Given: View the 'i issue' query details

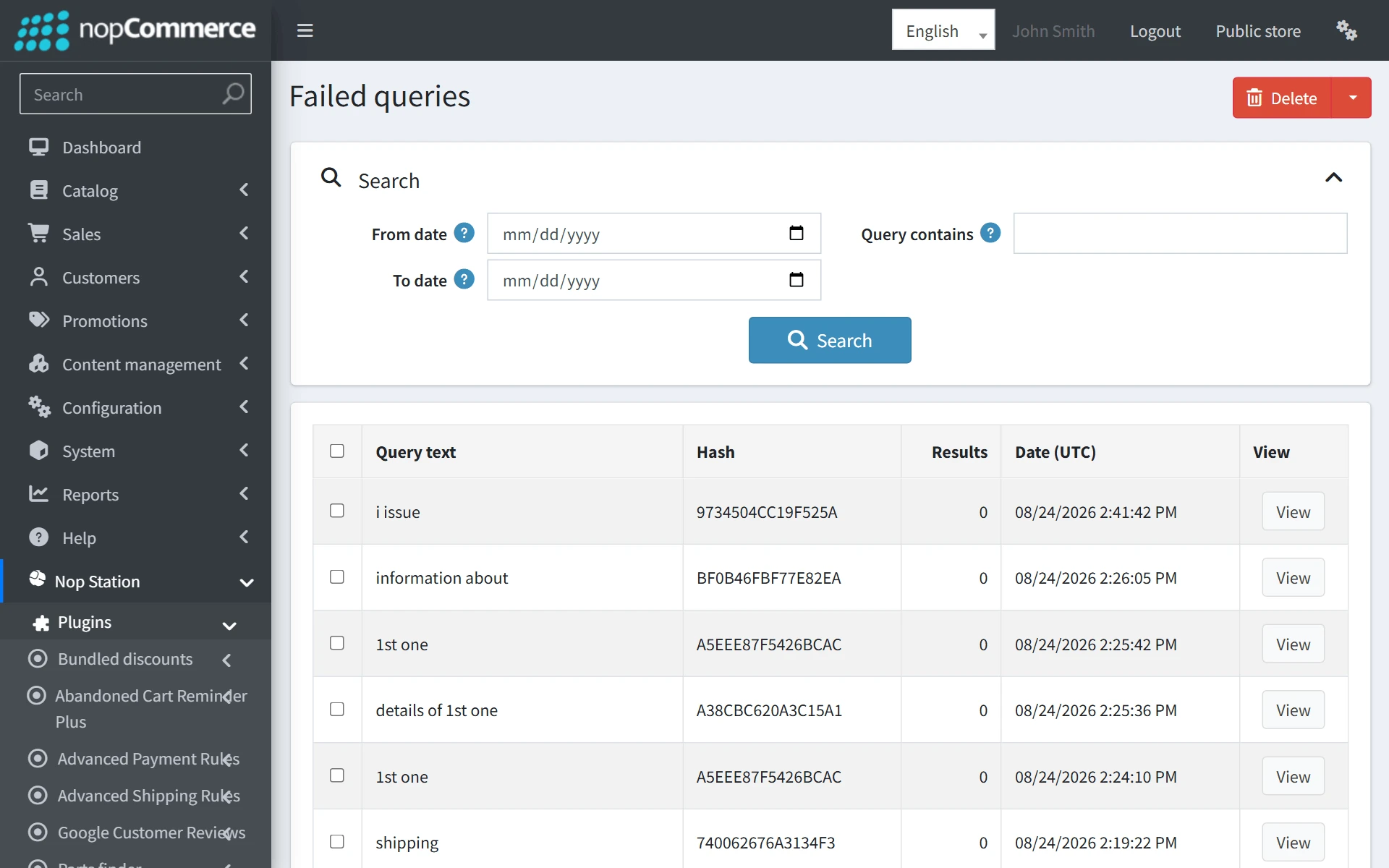Looking at the screenshot, I should tap(1293, 511).
